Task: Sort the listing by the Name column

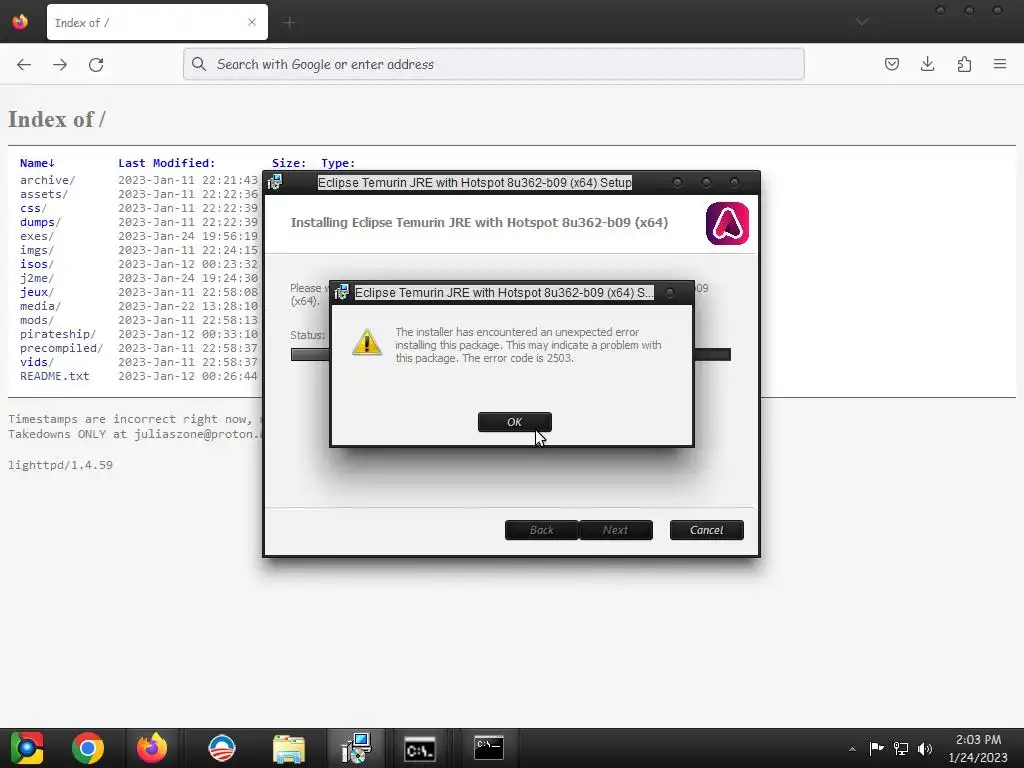Action: [37, 163]
